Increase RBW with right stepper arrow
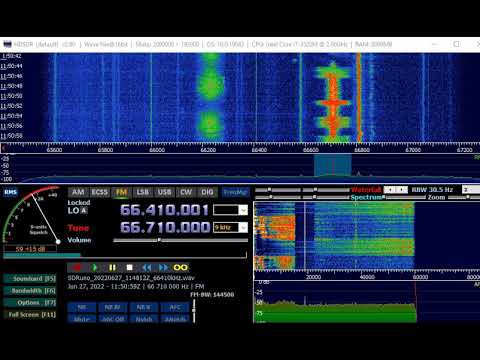 (402, 190)
